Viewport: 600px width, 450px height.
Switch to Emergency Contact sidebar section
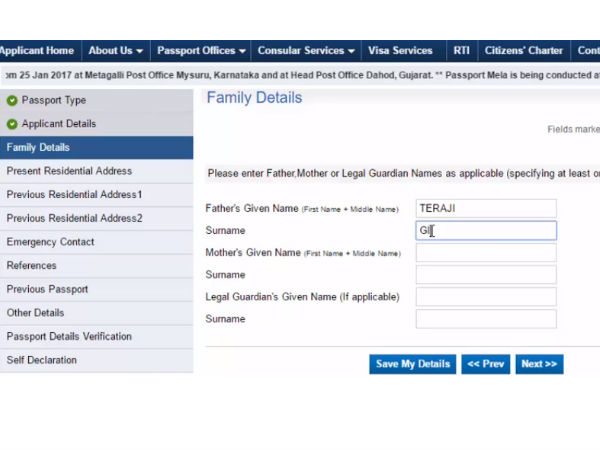click(50, 242)
